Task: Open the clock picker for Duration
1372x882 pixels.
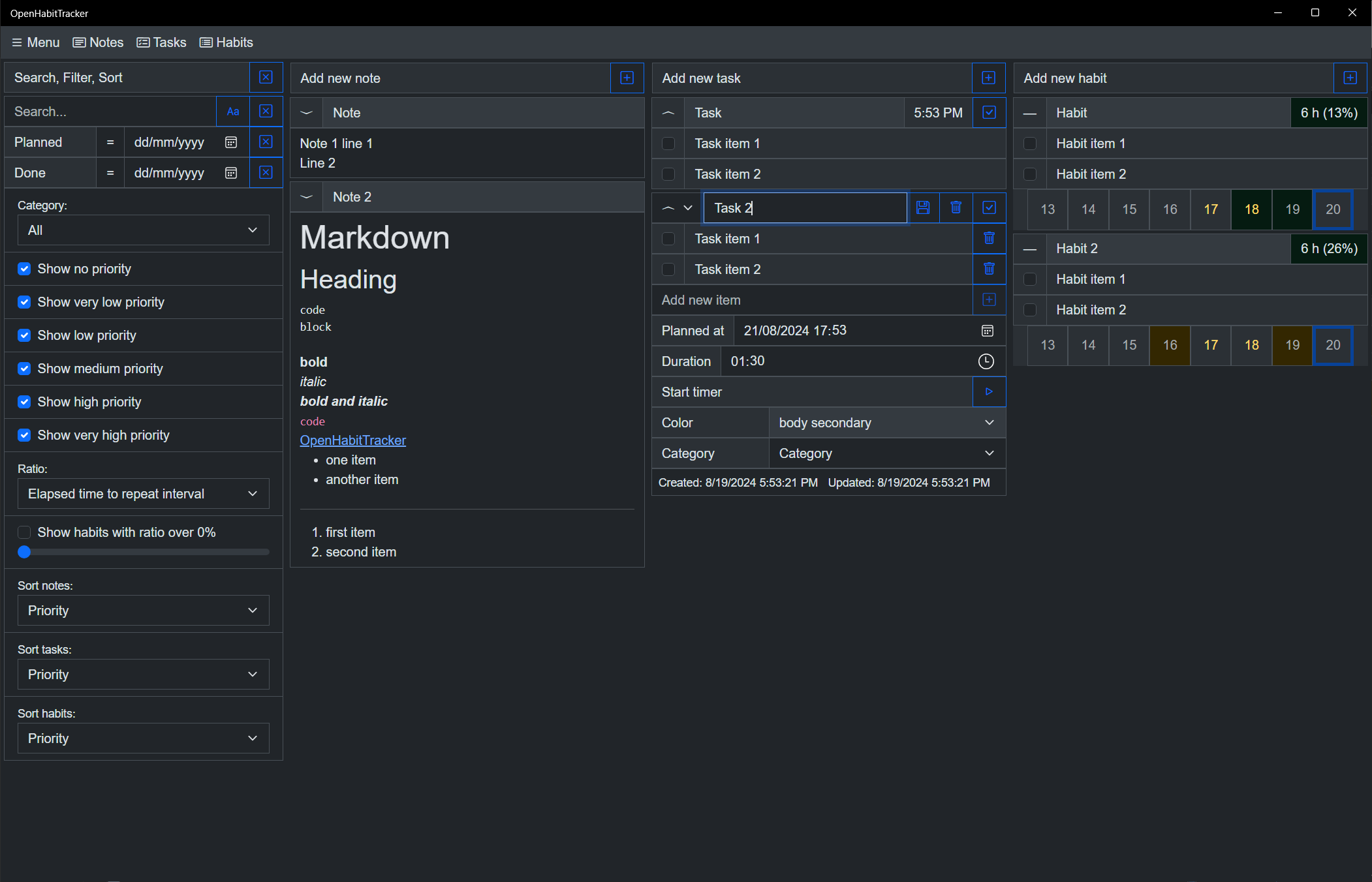Action: pos(986,361)
